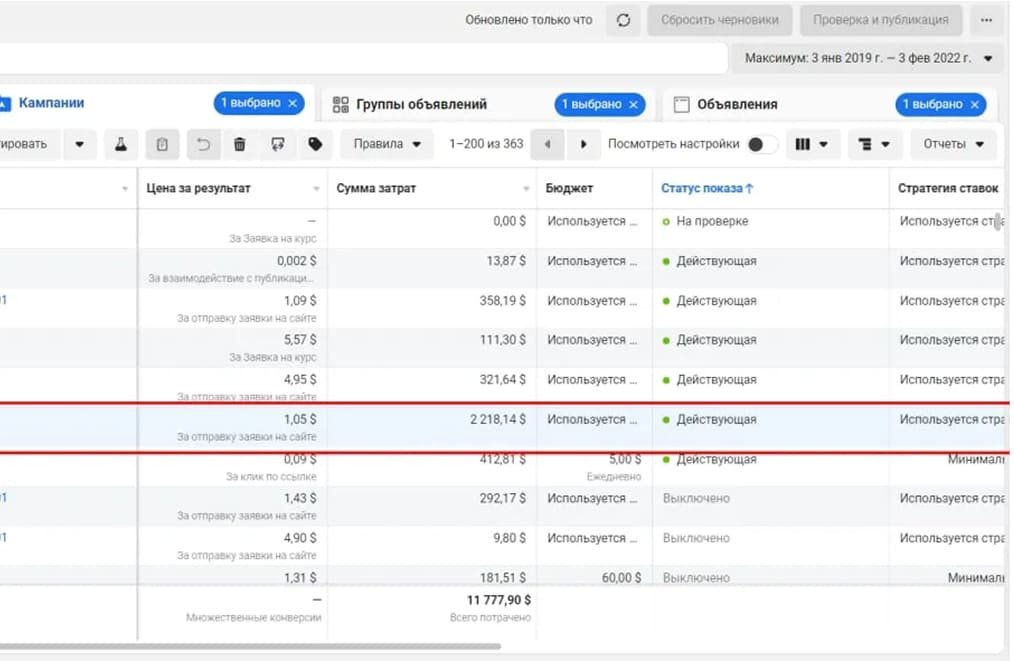The width and height of the screenshot is (1014, 661).
Task: Click the Сбросить черновики button
Action: coord(719,20)
